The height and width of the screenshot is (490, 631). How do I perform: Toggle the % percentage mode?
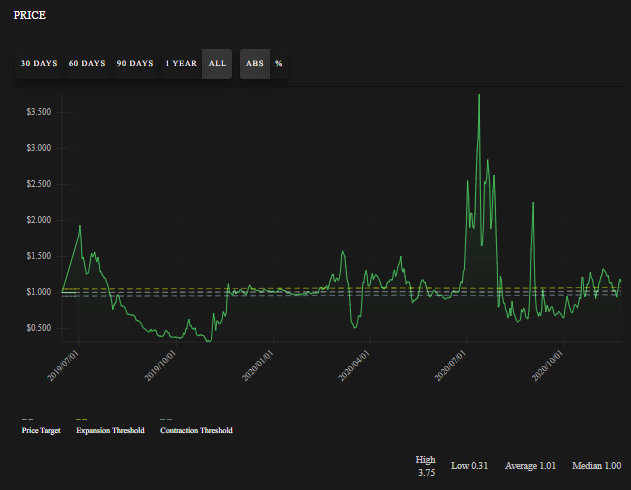point(278,64)
